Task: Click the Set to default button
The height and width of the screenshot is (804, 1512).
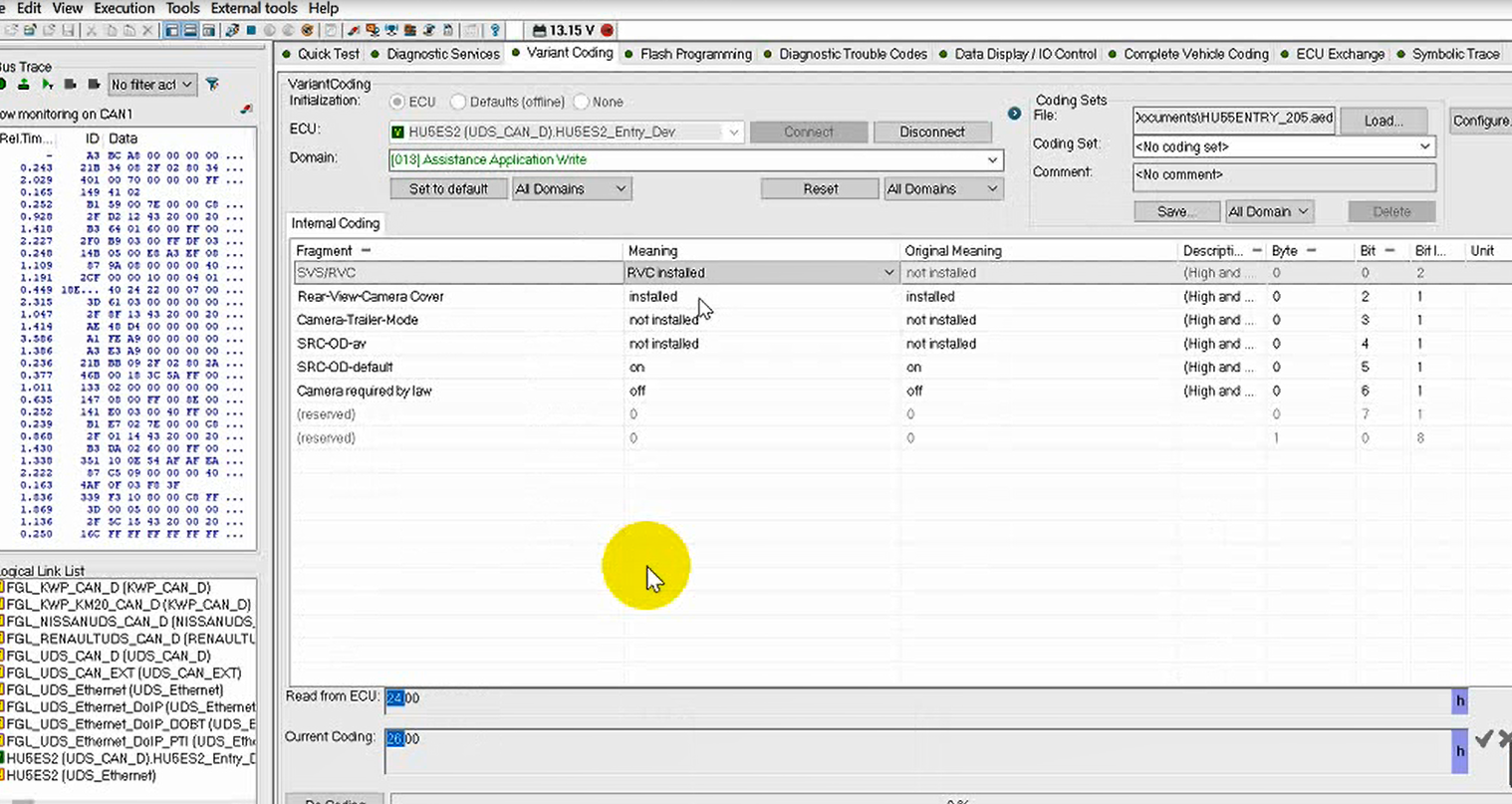Action: click(x=448, y=188)
